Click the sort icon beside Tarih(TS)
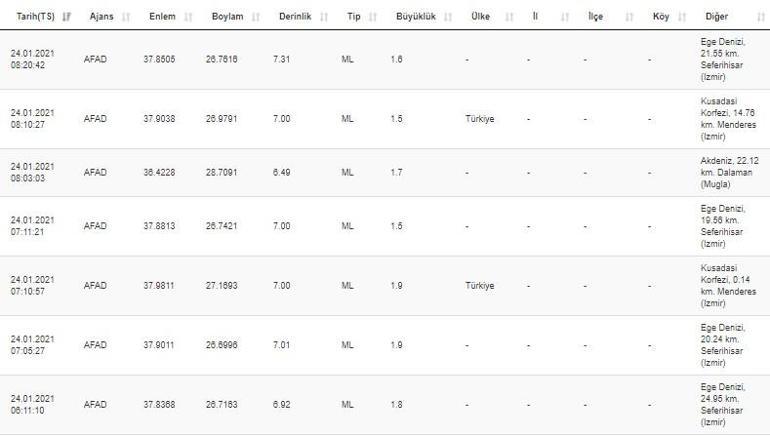The image size is (770, 436). pyautogui.click(x=66, y=17)
